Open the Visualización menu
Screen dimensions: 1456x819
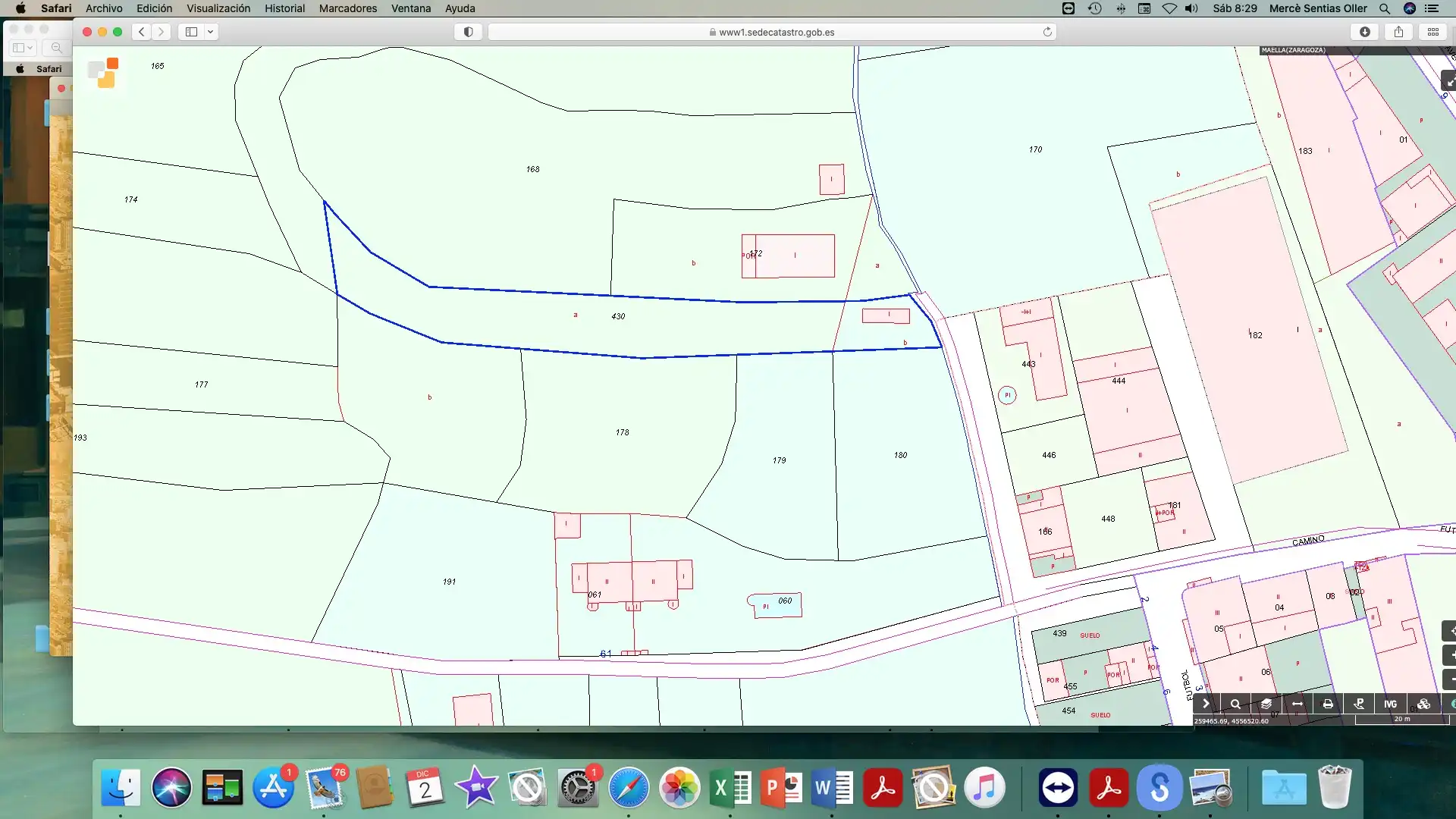[218, 8]
